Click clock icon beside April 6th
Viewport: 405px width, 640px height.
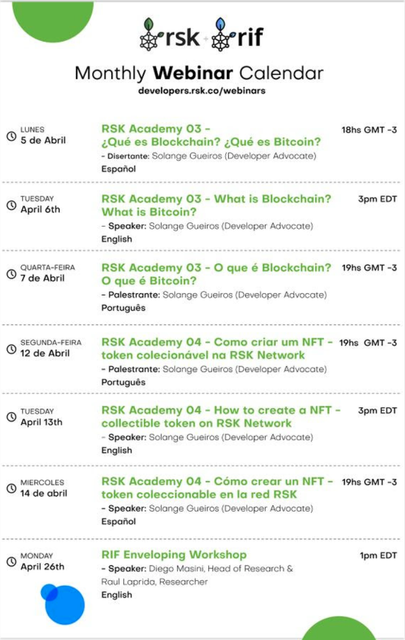[x=11, y=205]
